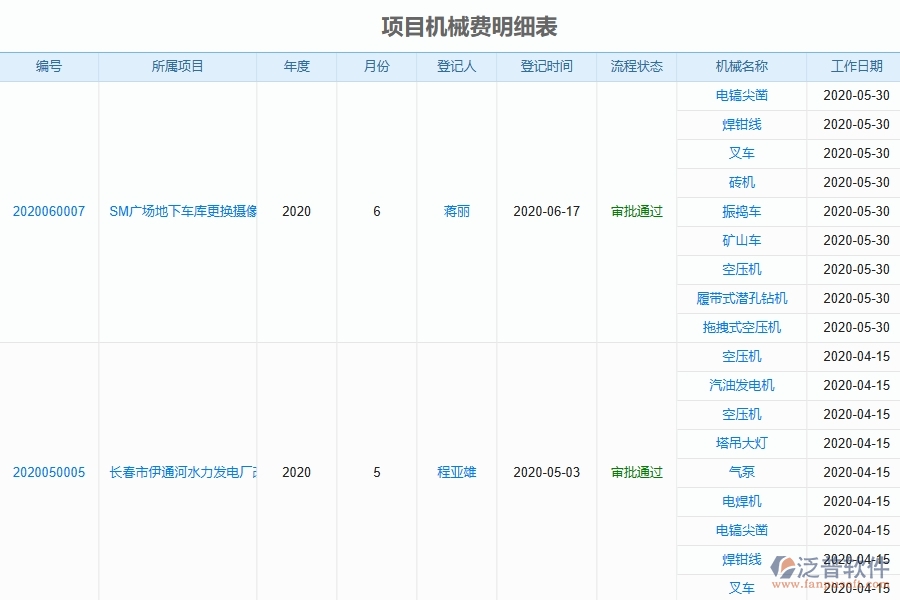Open 振捣车 machinery details
The image size is (900, 600).
point(740,211)
